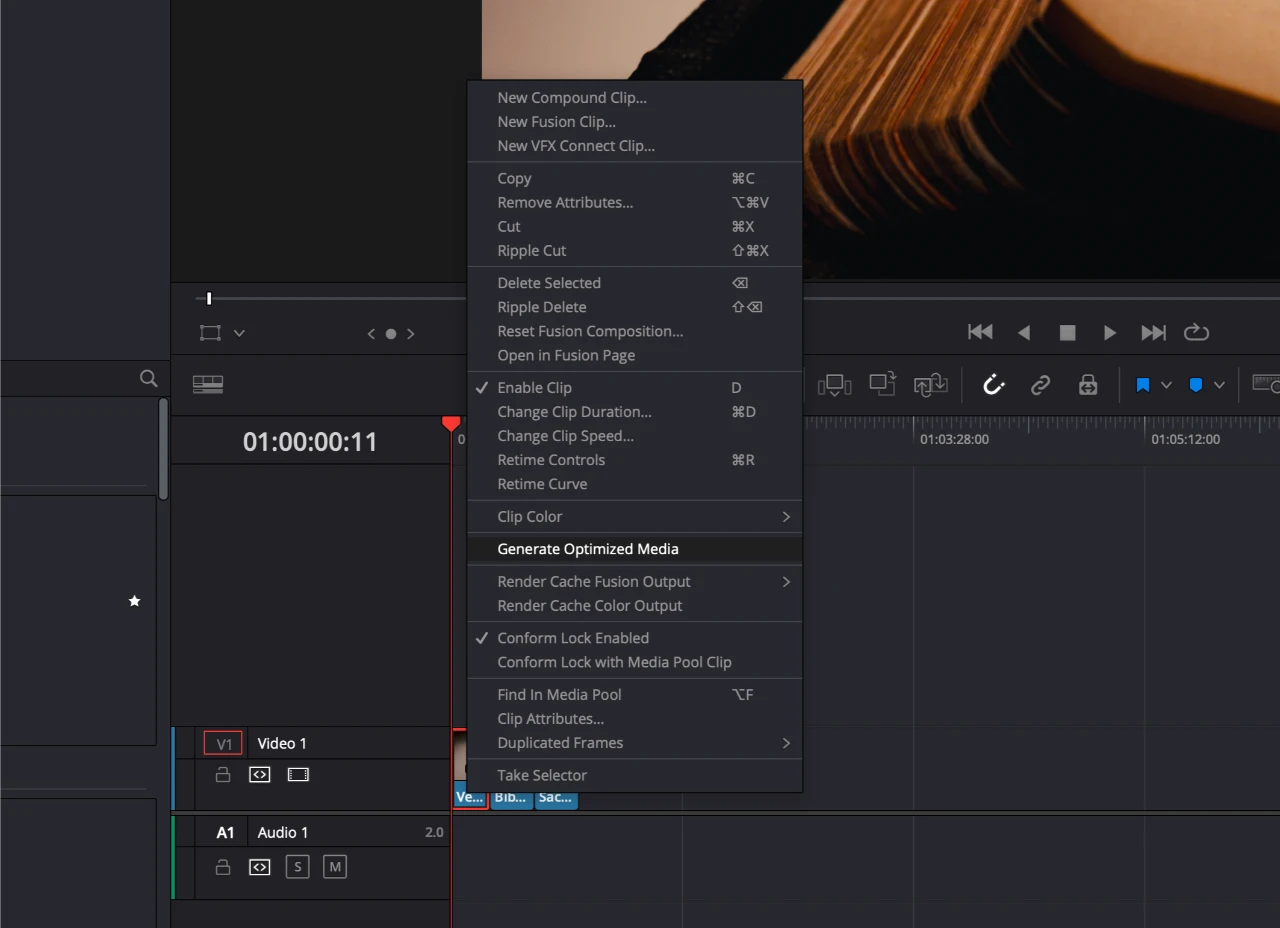Add a flag using the blue flag icon

[x=1143, y=384]
